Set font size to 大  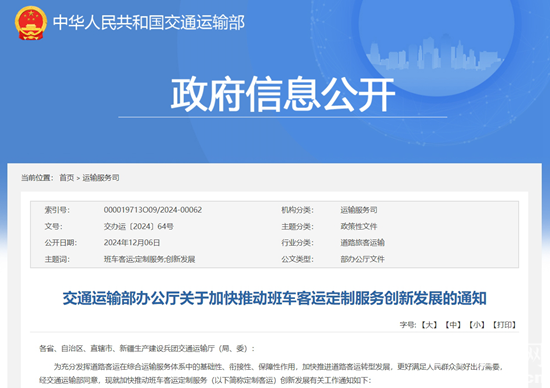[429, 325]
